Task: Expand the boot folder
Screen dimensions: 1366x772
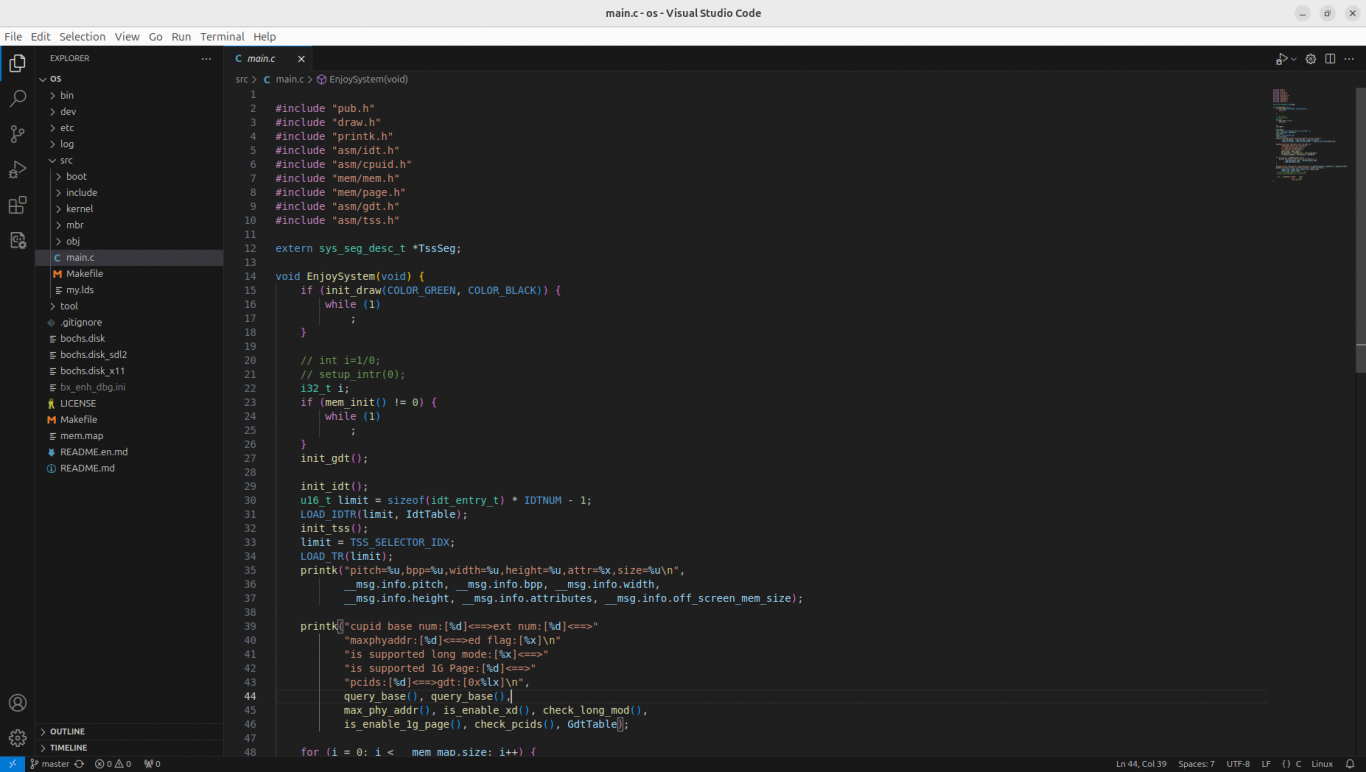Action: (x=129, y=176)
